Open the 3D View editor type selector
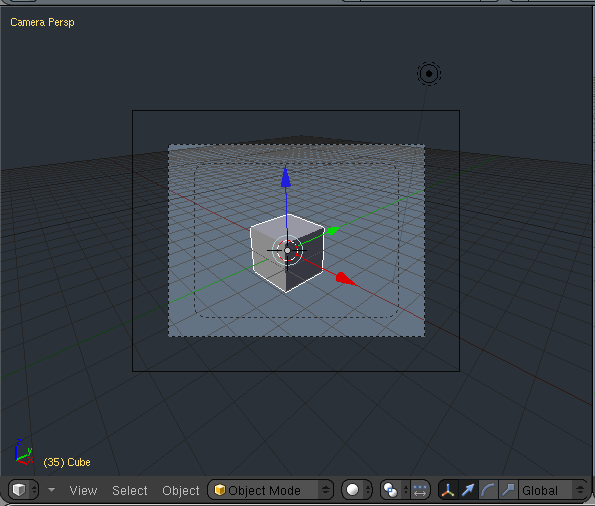The height and width of the screenshot is (506, 595). 23,490
